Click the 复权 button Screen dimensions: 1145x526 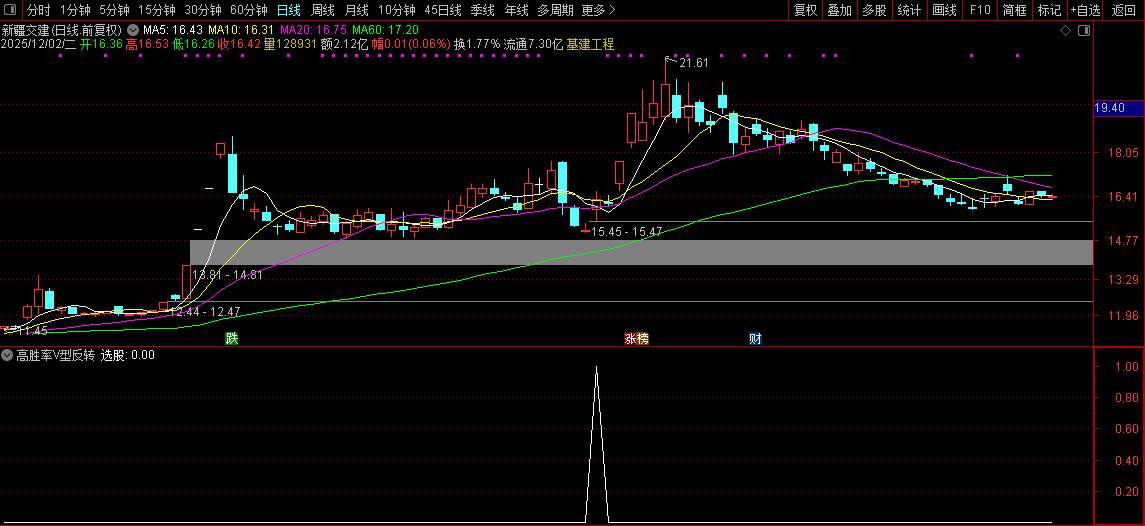coord(805,10)
